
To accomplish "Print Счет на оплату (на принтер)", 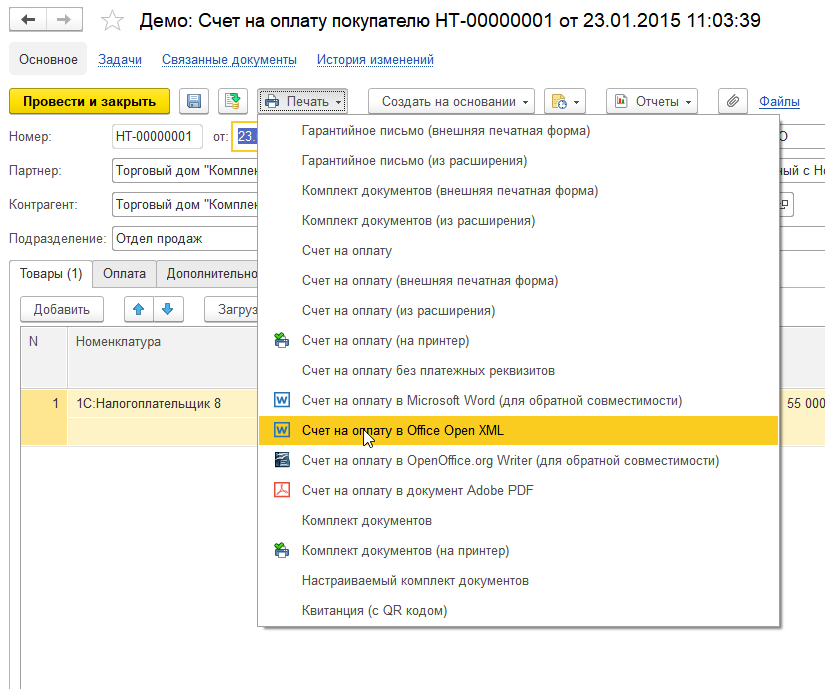I will coord(385,340).
